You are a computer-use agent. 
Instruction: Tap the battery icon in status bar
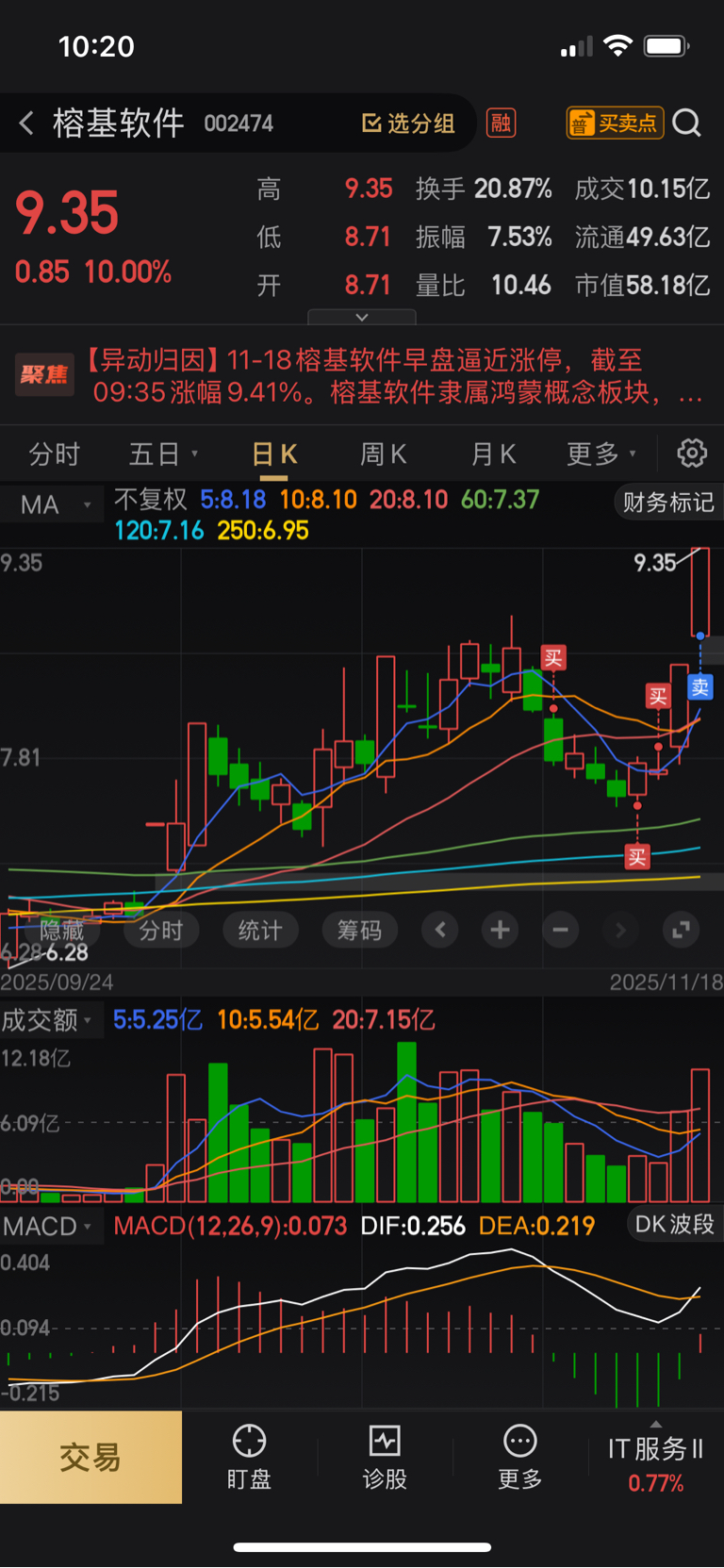666,46
